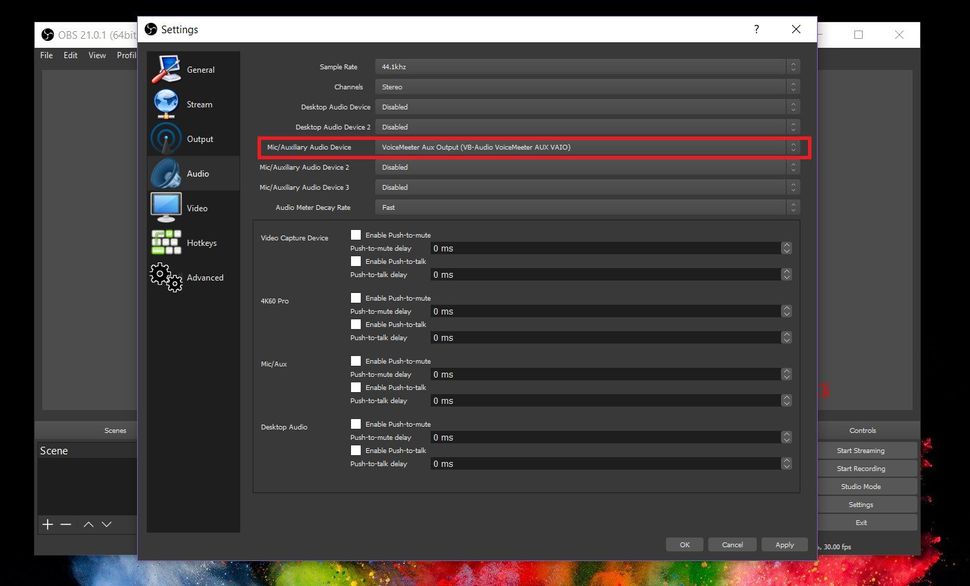The width and height of the screenshot is (970, 586).
Task: Open the Edit menu
Action: [69, 55]
